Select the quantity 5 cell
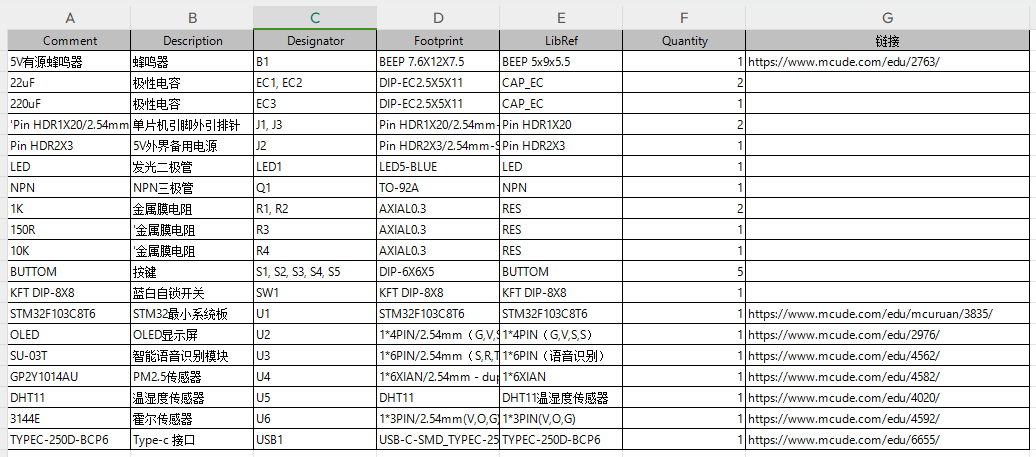The height and width of the screenshot is (457, 1036). (x=684, y=271)
